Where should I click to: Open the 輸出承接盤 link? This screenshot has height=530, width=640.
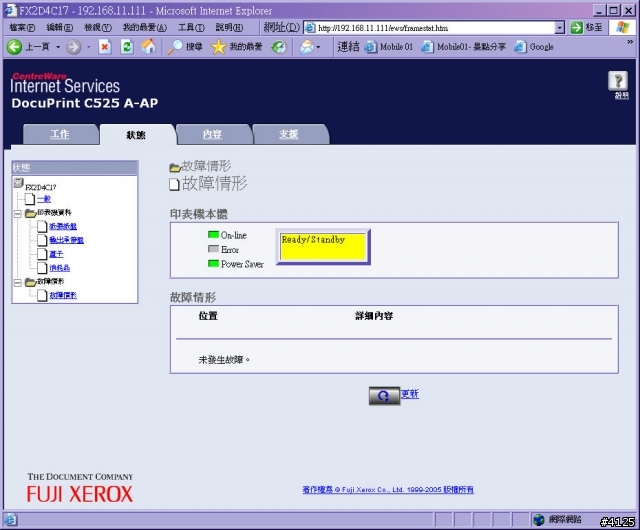click(x=67, y=240)
